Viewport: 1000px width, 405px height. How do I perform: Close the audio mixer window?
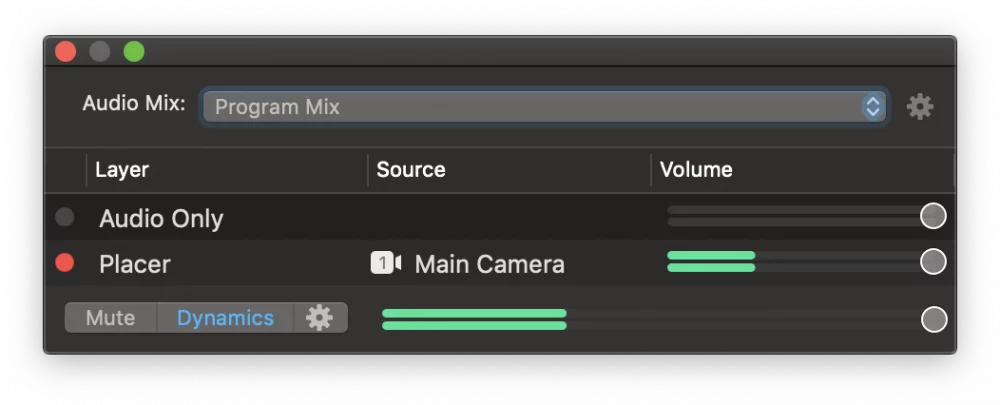point(66,52)
